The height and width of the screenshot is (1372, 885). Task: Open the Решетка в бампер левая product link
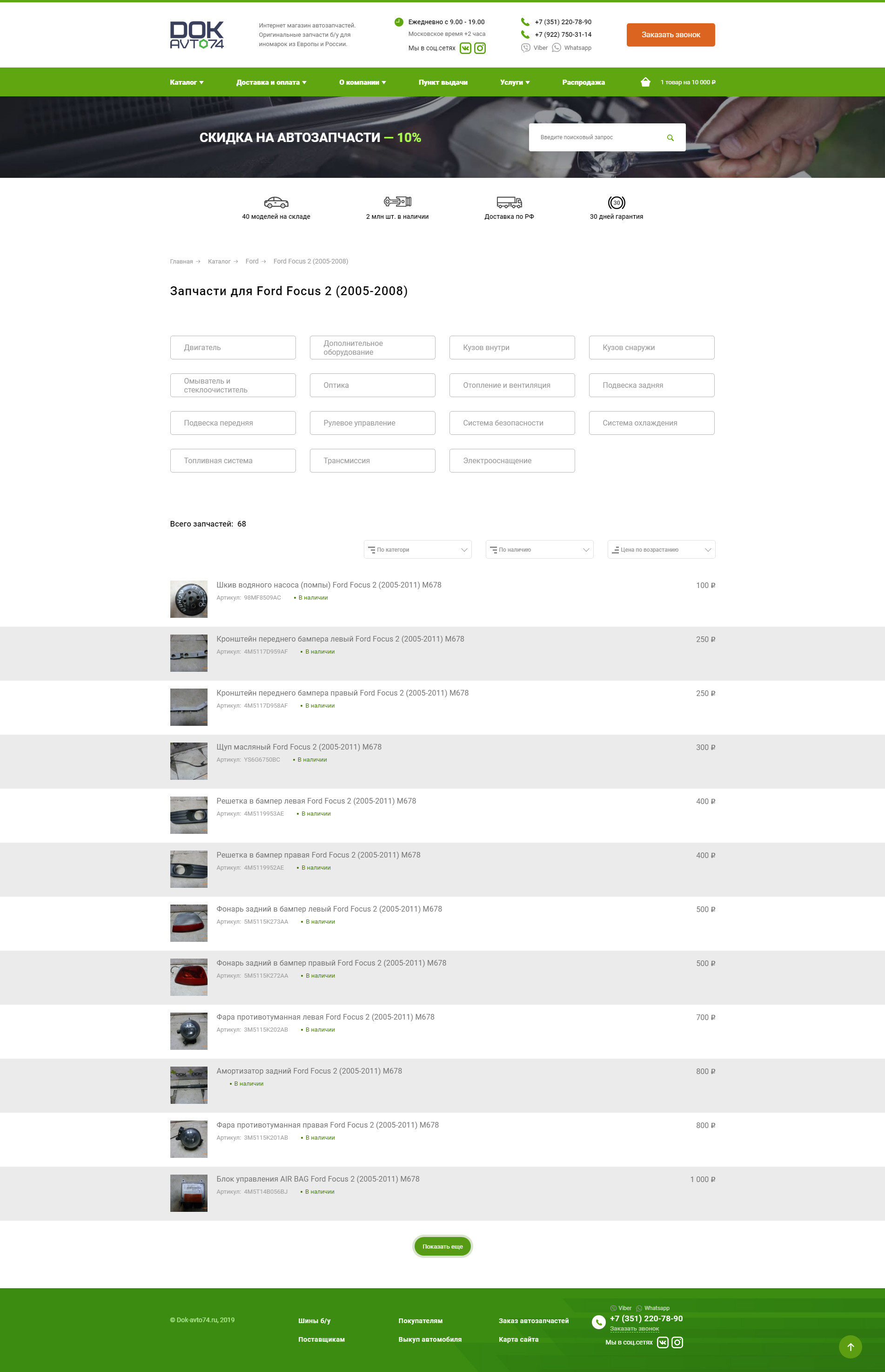tap(316, 801)
